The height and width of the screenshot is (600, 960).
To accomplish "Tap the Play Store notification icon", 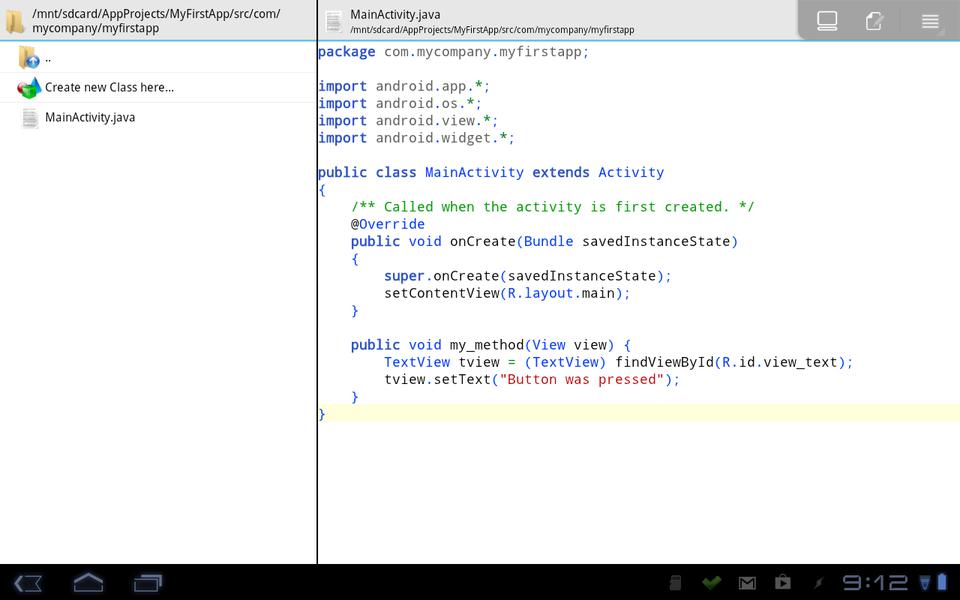I will point(783,582).
